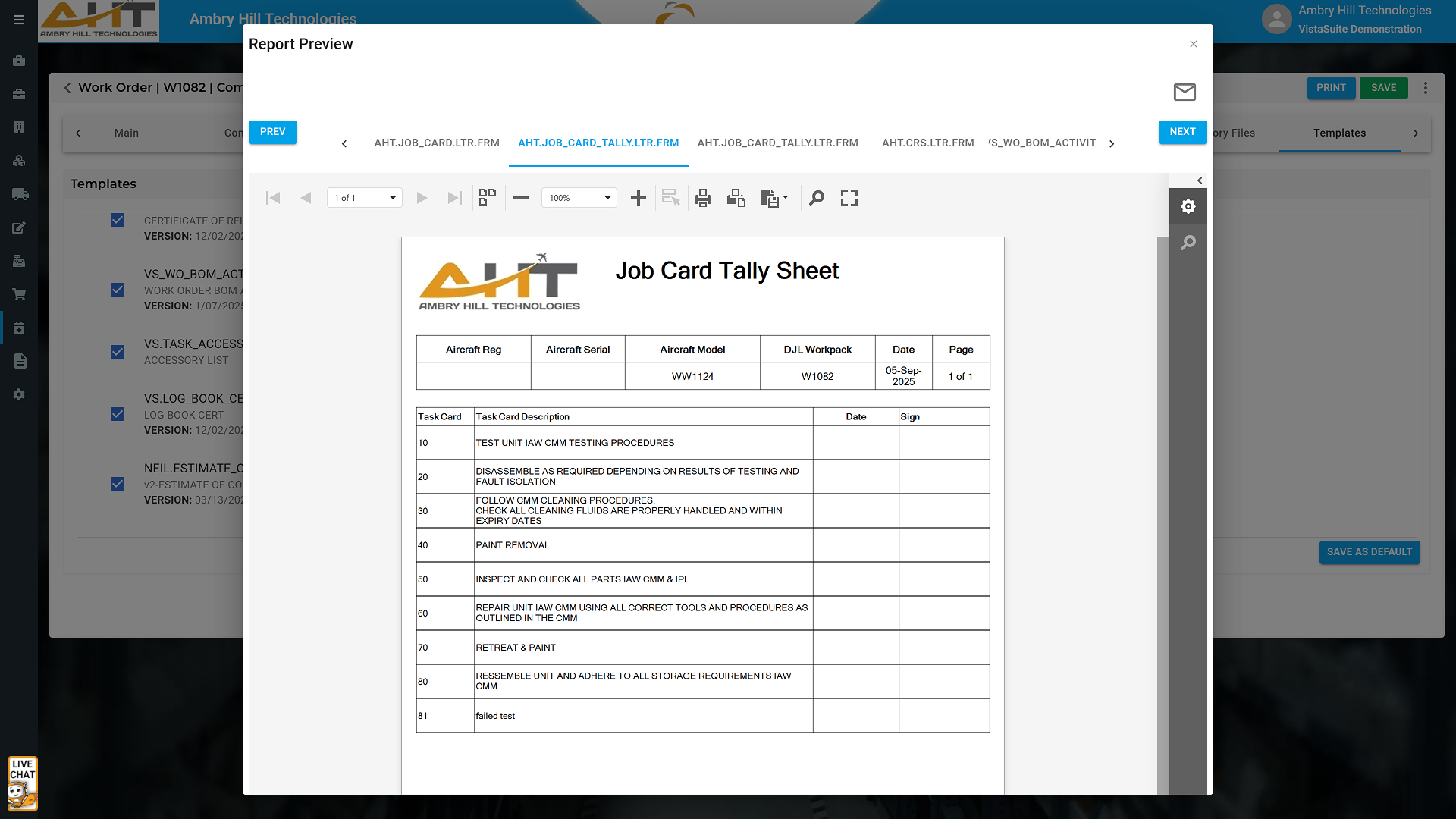Select the AHT.CRS.LTR.FRM tab
The width and height of the screenshot is (1456, 819).
point(927,143)
